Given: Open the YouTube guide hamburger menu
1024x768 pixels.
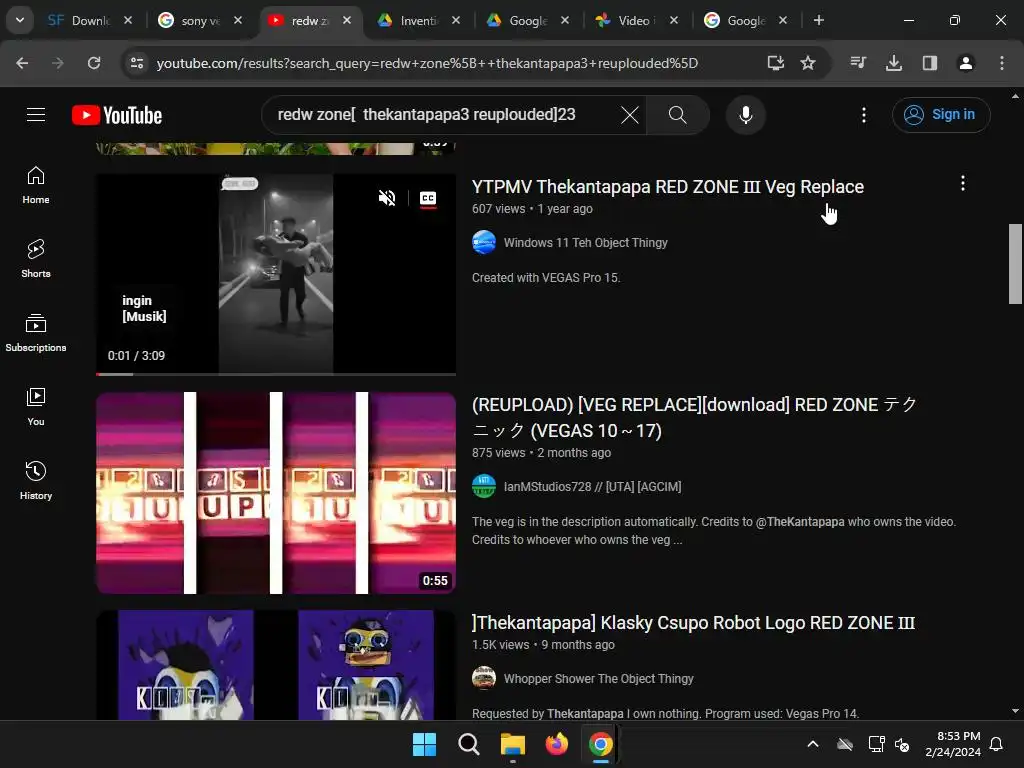Looking at the screenshot, I should point(36,115).
